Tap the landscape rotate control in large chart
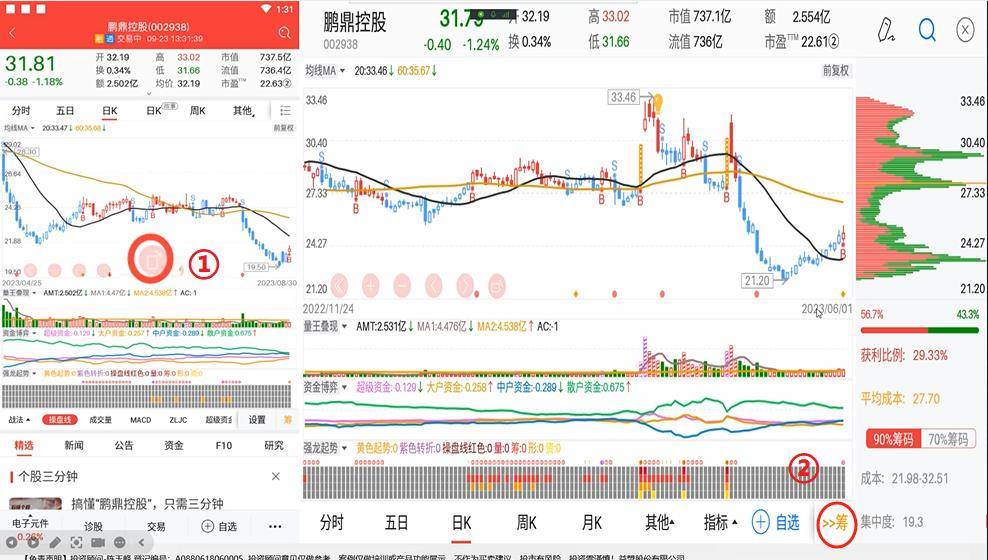This screenshot has height=560, width=988. (497, 285)
